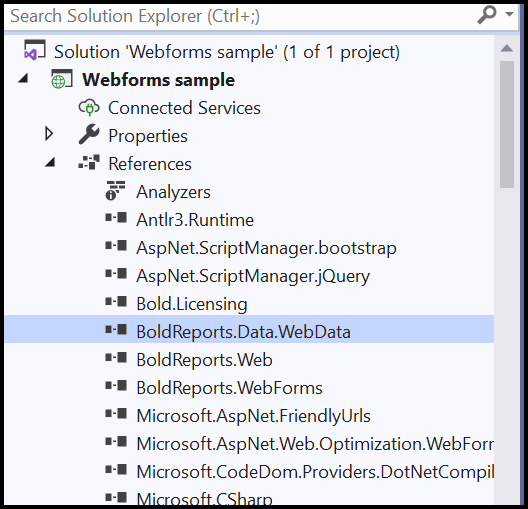Viewport: 528px width, 509px height.
Task: Select the BoldReports.WebForms reference
Action: tap(229, 388)
